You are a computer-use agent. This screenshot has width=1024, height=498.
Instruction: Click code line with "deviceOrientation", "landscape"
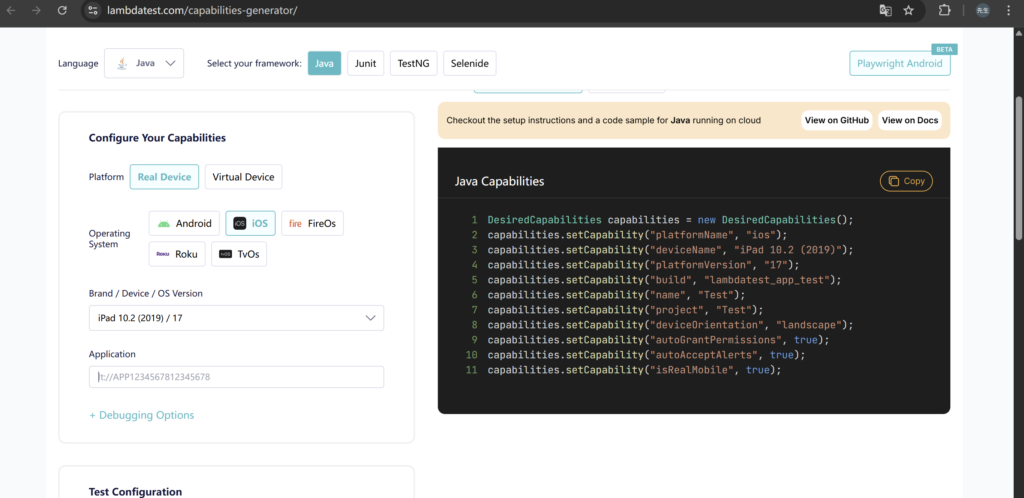pos(671,325)
